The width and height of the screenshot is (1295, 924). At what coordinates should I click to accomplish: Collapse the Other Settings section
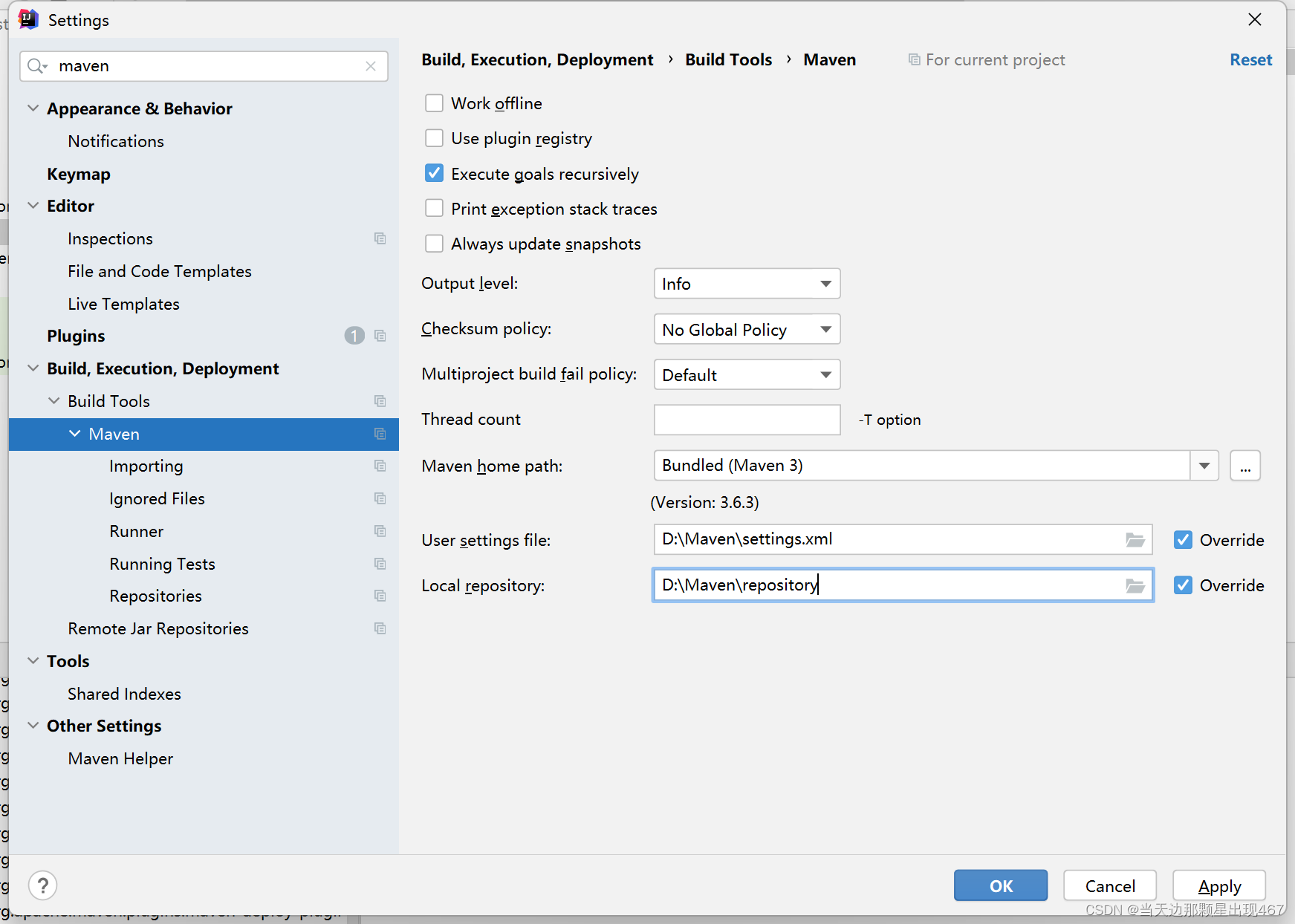click(33, 726)
